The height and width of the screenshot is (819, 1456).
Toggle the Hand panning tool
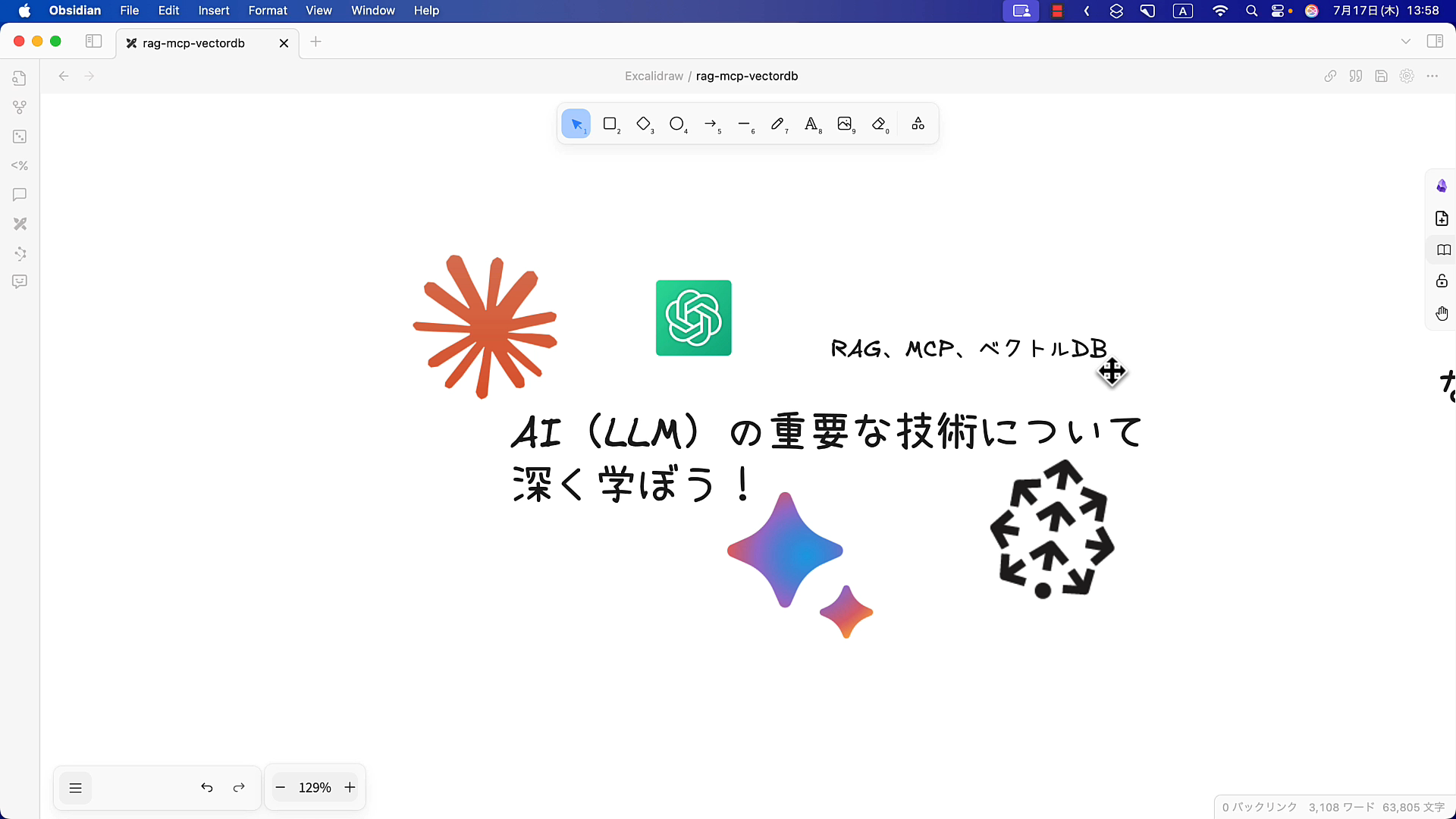click(1442, 313)
